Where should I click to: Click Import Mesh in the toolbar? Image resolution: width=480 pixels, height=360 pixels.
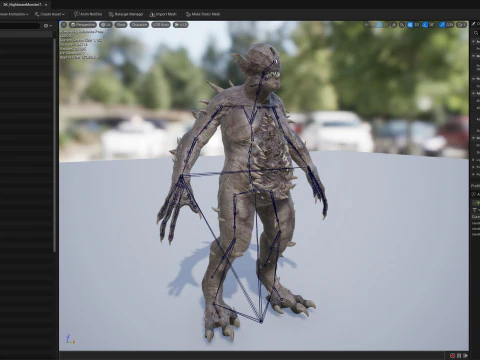coord(163,14)
